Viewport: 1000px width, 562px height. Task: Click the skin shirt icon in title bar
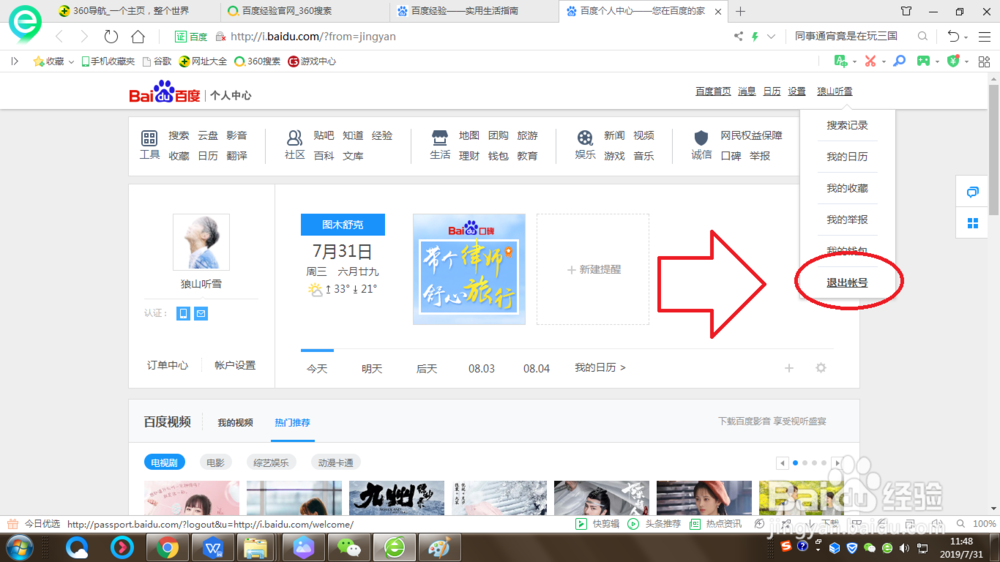point(906,11)
